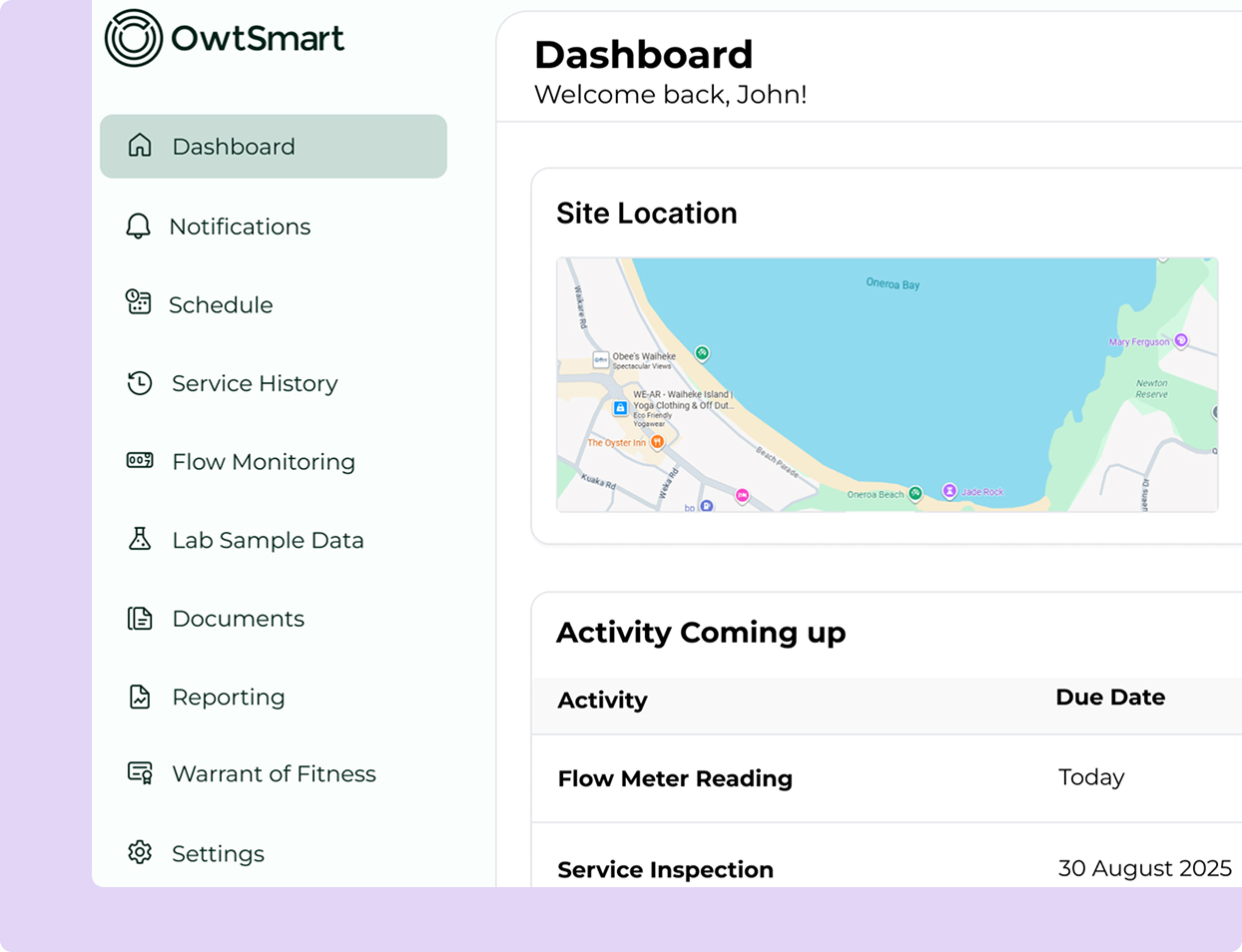Viewport: 1242px width, 952px height.
Task: Click the Mary Ferguson marker on the map
Action: pos(1182,340)
